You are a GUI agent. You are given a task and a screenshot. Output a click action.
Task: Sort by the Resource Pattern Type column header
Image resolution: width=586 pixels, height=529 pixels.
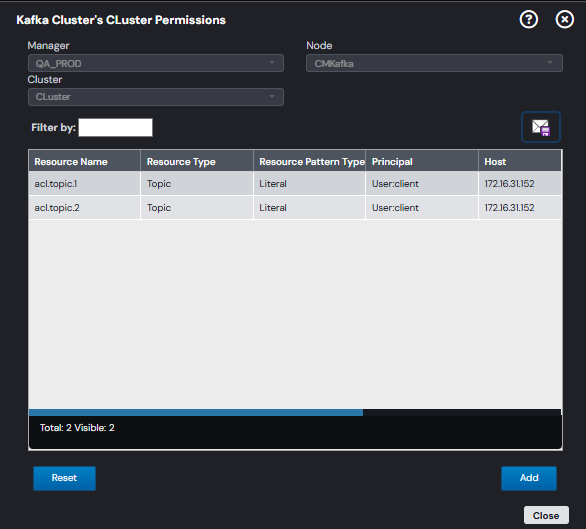click(309, 162)
